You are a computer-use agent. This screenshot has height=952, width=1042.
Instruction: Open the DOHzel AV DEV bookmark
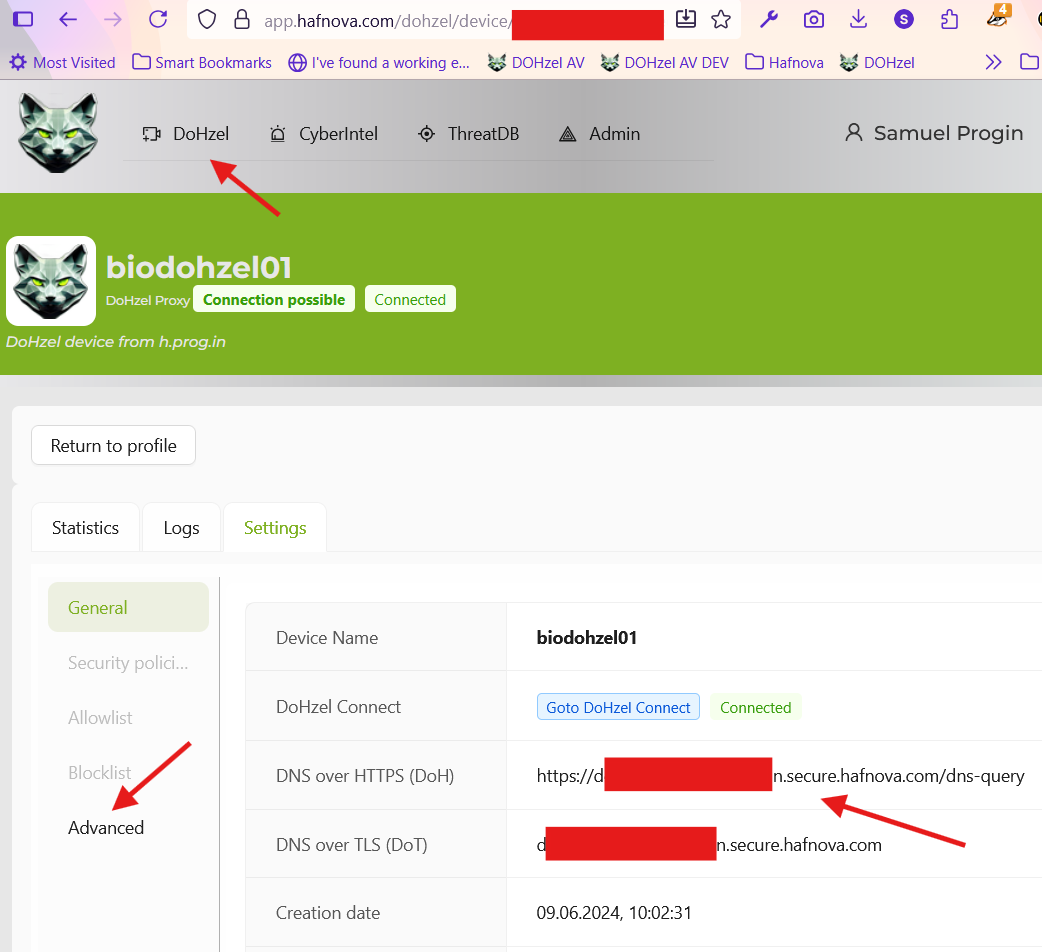[665, 62]
